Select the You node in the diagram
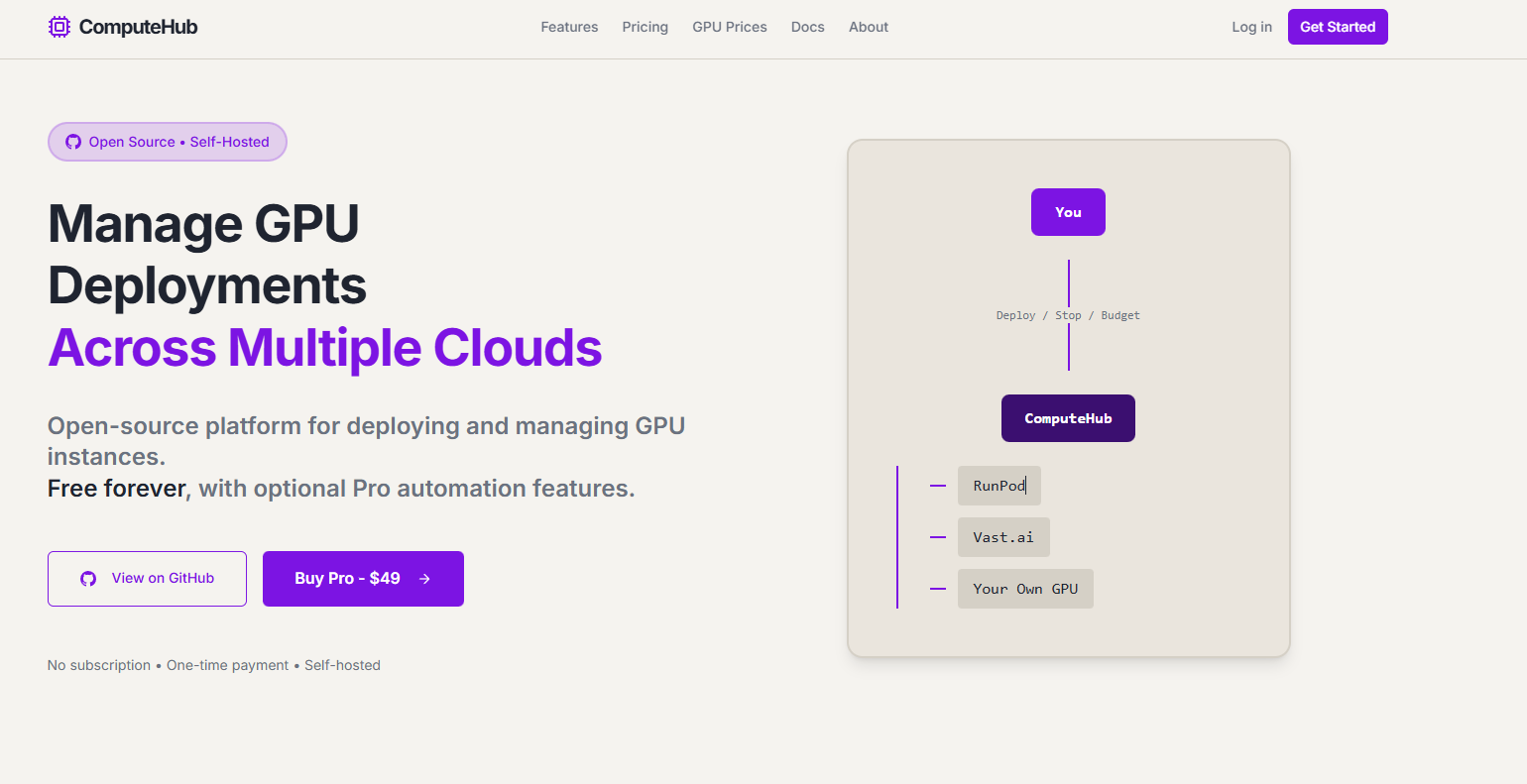This screenshot has width=1527, height=784. pyautogui.click(x=1068, y=211)
